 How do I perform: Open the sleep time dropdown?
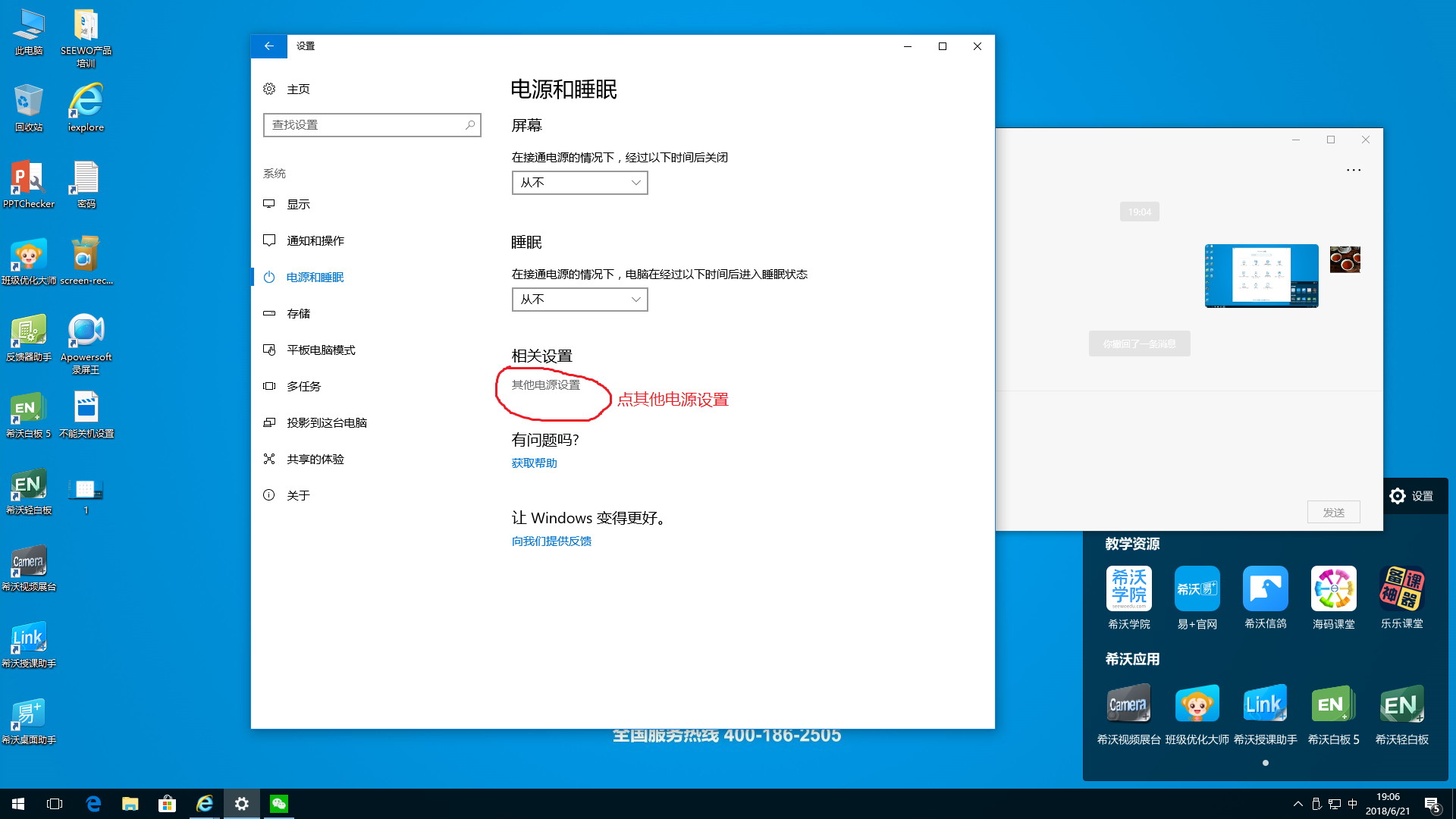pyautogui.click(x=580, y=300)
